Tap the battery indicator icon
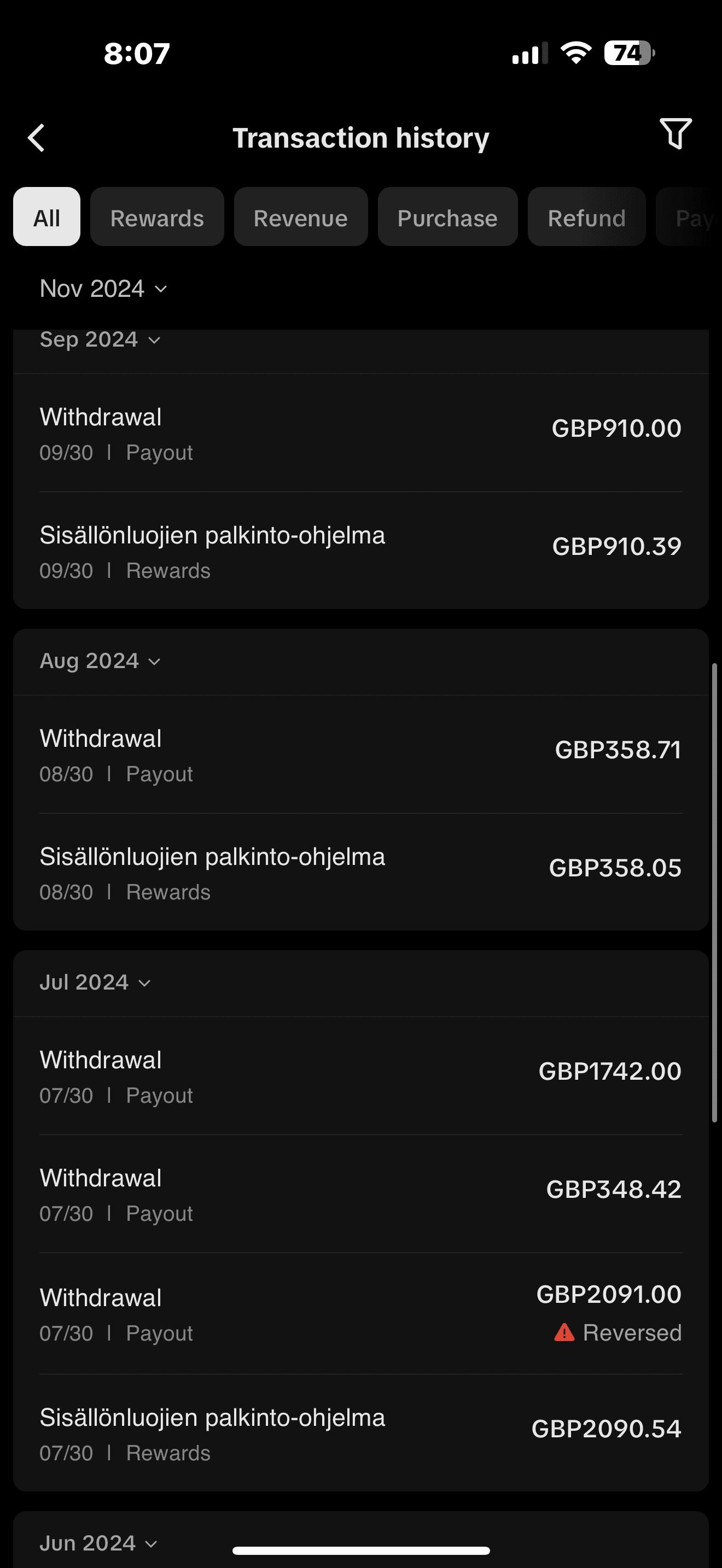The height and width of the screenshot is (1568, 722). 629,53
